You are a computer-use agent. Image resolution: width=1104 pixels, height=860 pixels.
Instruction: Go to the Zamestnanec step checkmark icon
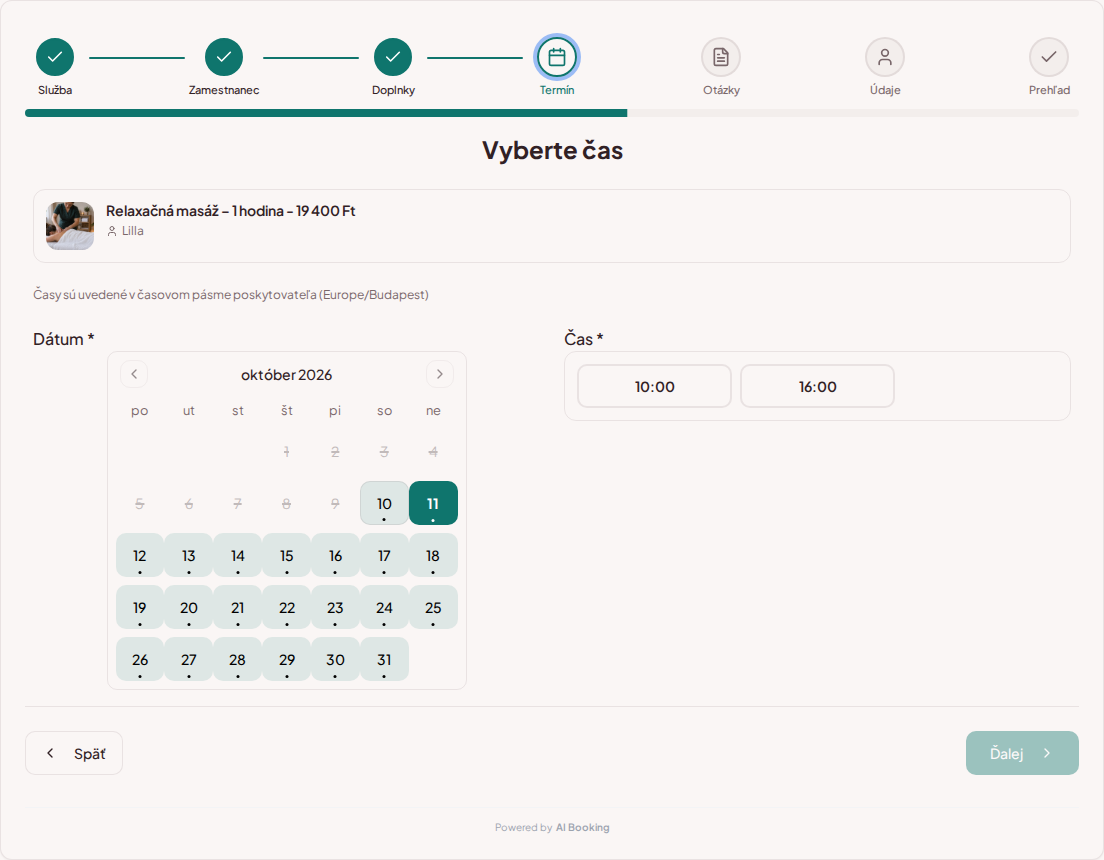(224, 57)
